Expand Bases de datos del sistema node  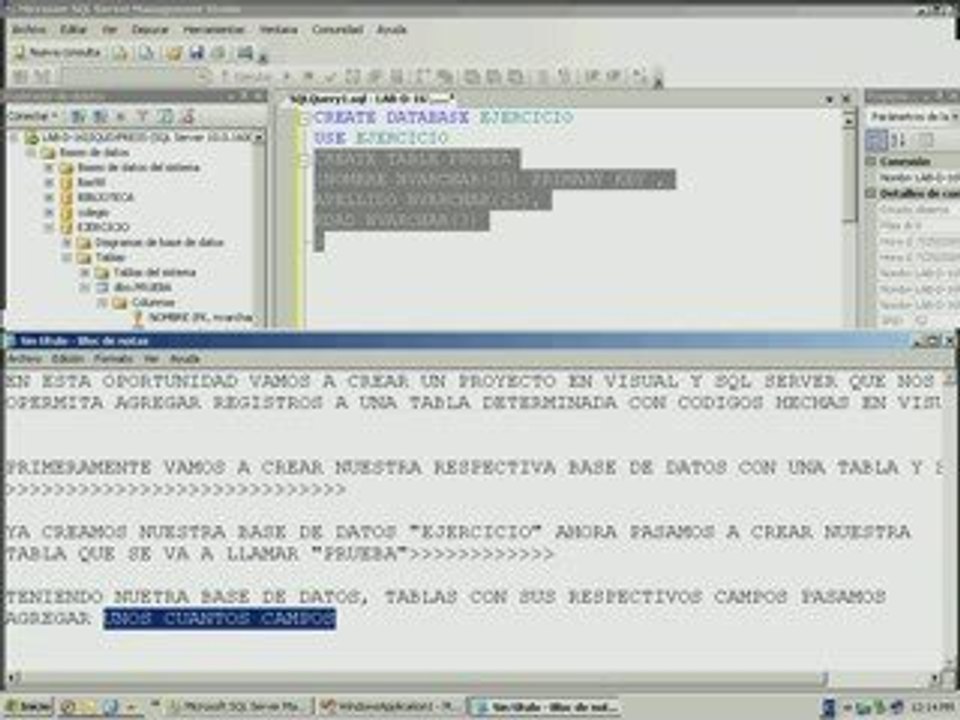[x=49, y=167]
